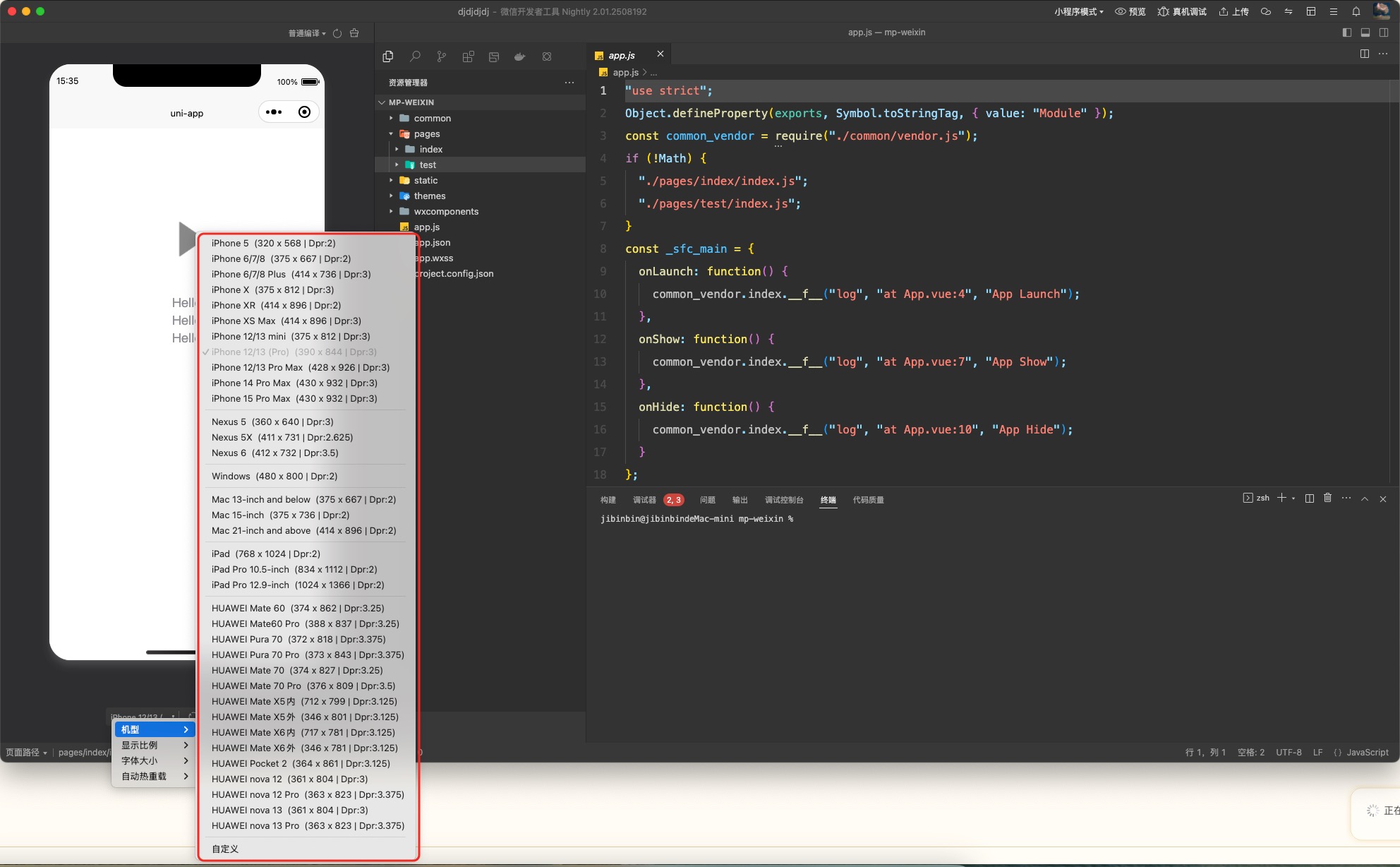Click the notification bell icon
The image size is (1400, 867).
[1356, 11]
